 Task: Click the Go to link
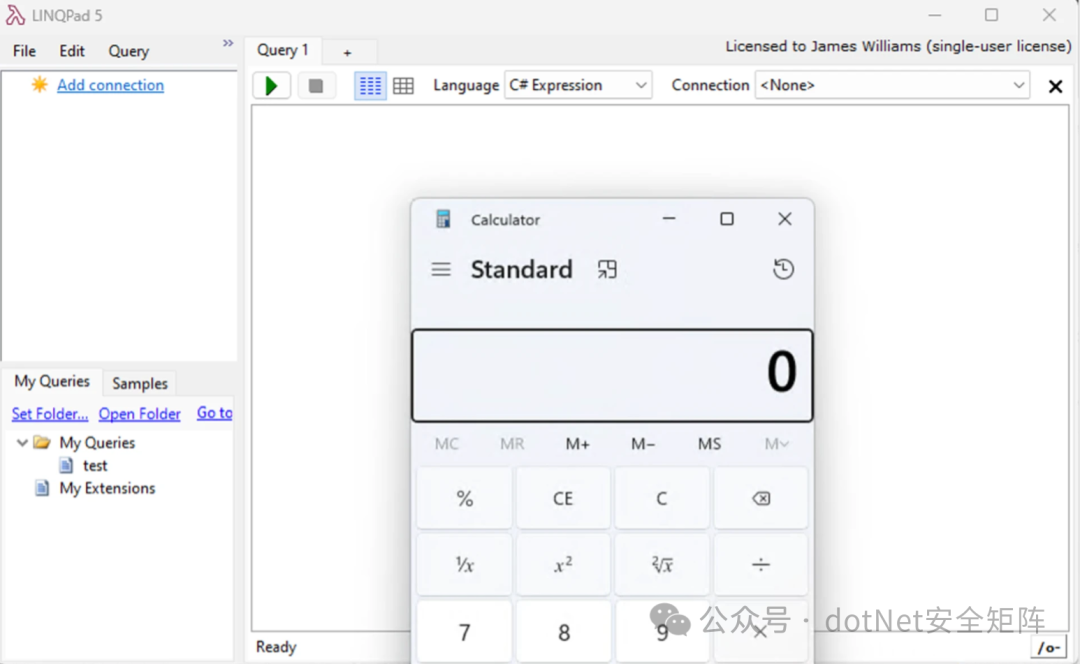(x=214, y=413)
